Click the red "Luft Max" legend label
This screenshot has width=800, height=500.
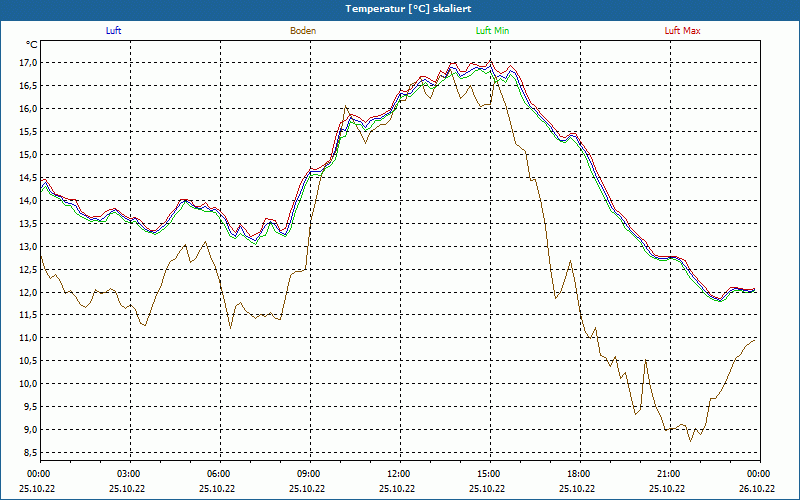coord(682,31)
